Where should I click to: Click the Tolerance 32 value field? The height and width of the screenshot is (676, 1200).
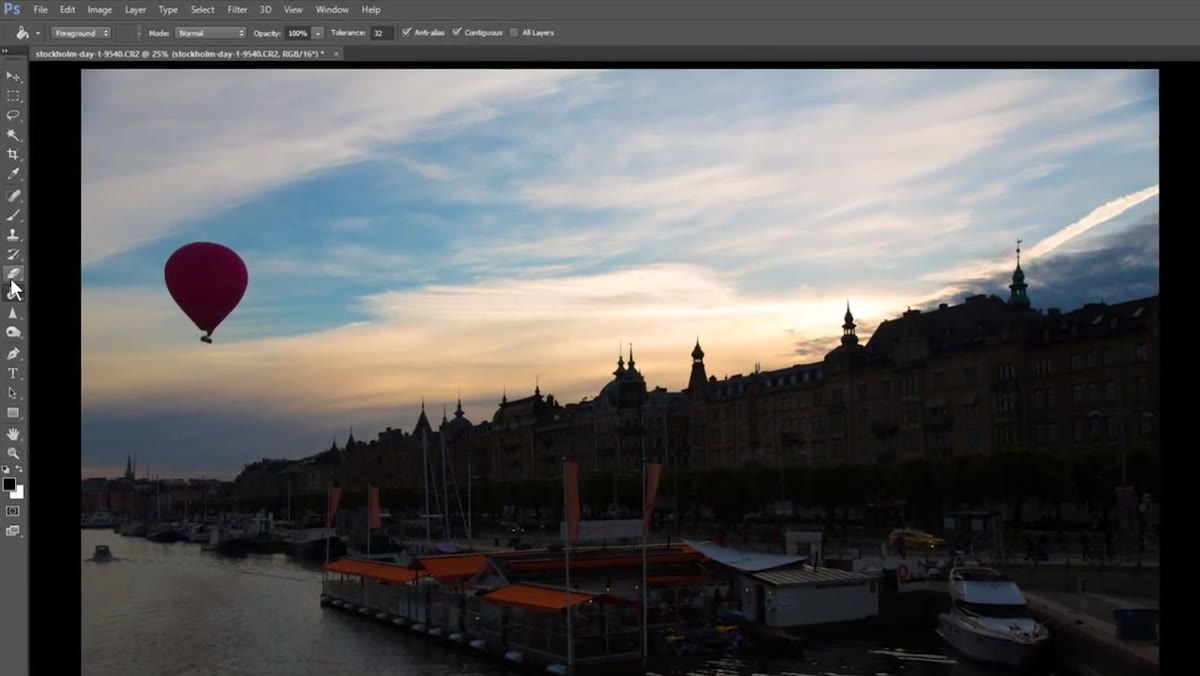pyautogui.click(x=381, y=33)
